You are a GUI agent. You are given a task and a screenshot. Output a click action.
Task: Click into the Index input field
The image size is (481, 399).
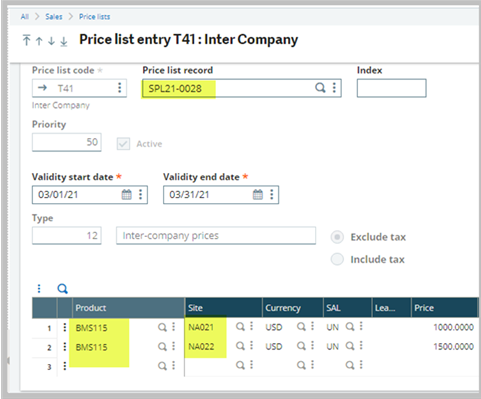tap(391, 88)
